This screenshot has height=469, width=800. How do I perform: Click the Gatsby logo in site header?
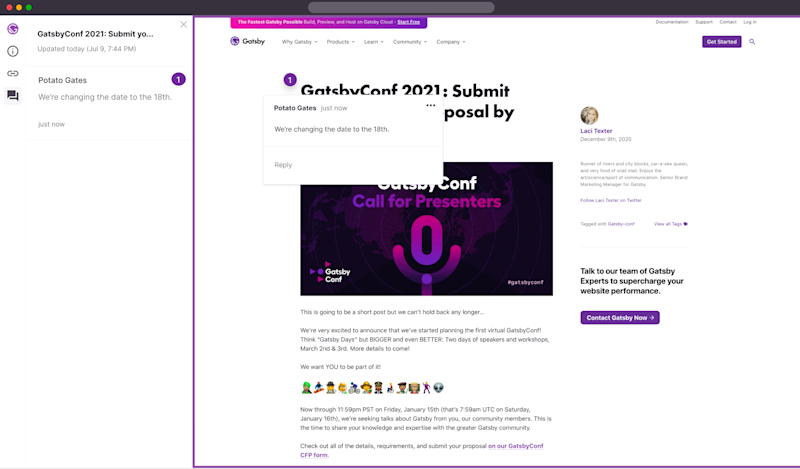coord(247,41)
